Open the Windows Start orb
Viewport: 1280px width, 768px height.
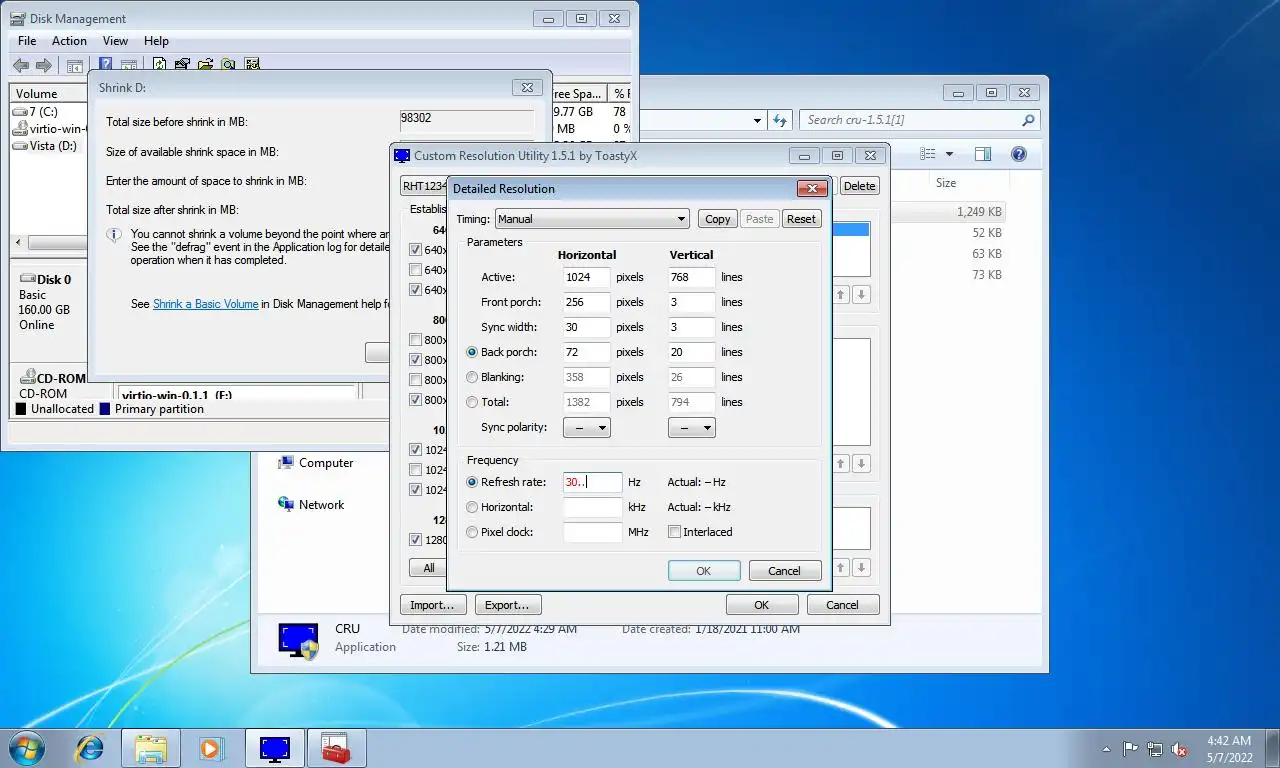[27, 748]
